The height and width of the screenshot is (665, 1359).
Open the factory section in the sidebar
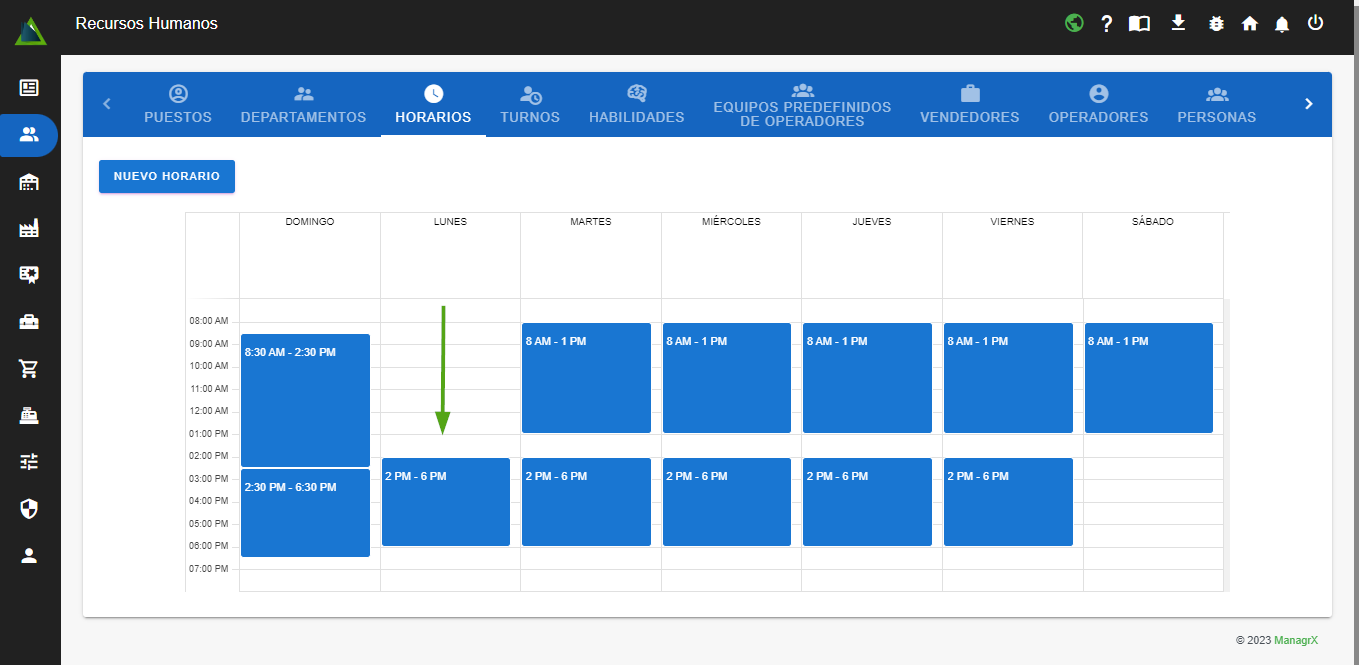[x=29, y=229]
